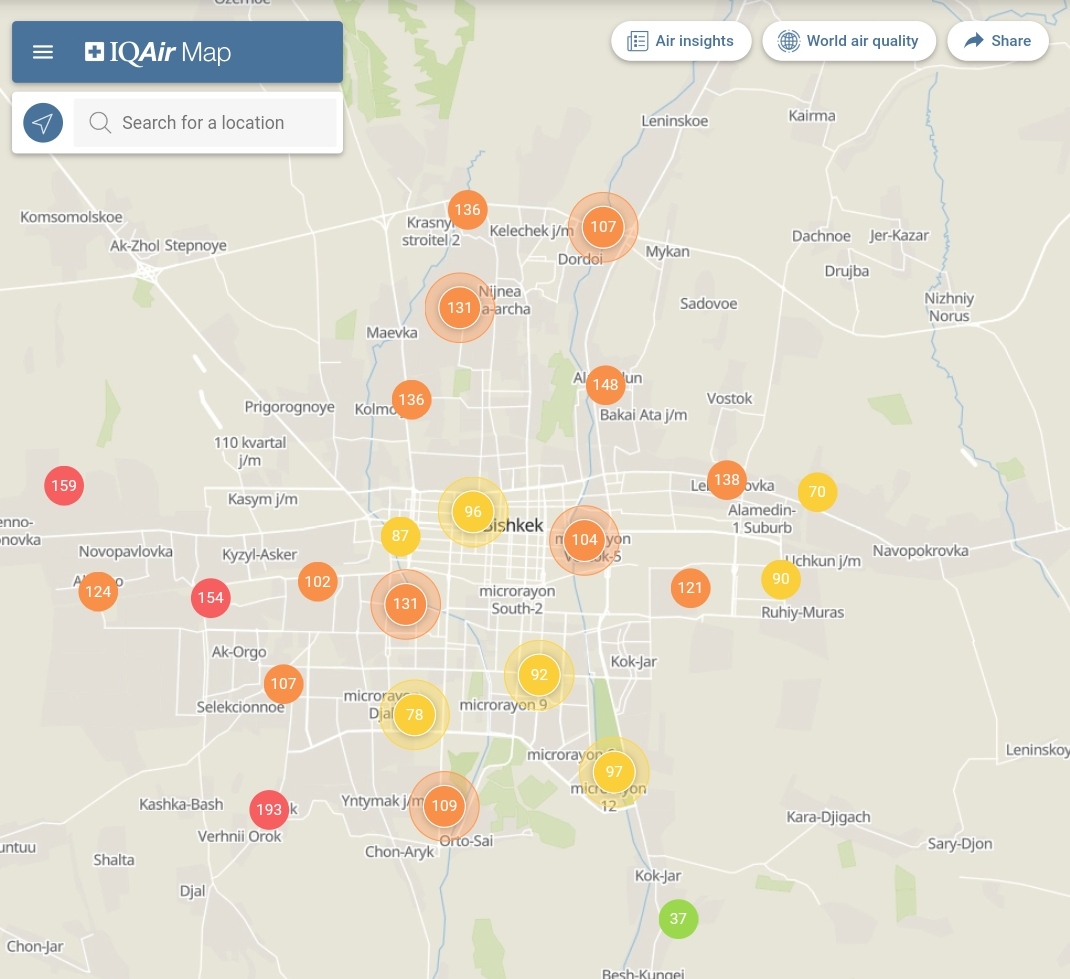Click the 107 marker near Dordoi
This screenshot has width=1070, height=979.
pyautogui.click(x=603, y=227)
